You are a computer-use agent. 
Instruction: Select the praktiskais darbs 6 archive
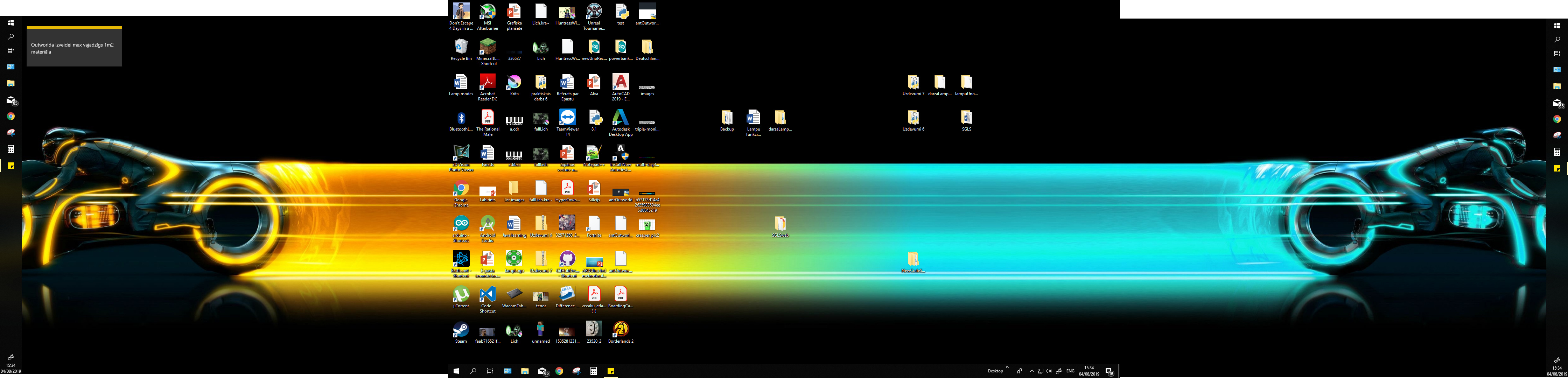(x=540, y=87)
